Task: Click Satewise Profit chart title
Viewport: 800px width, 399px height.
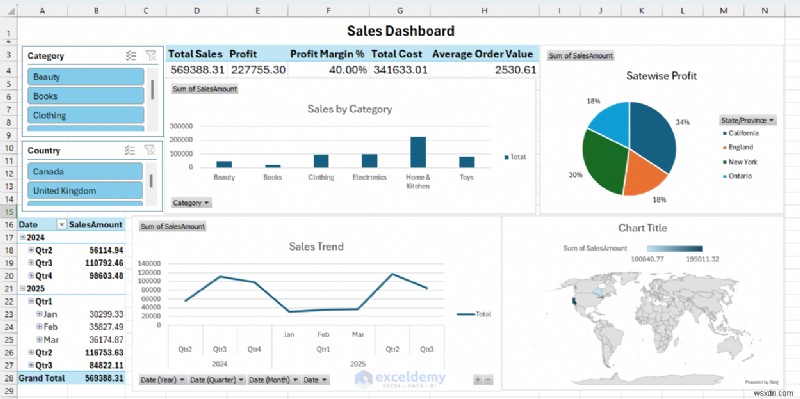Action: point(661,76)
